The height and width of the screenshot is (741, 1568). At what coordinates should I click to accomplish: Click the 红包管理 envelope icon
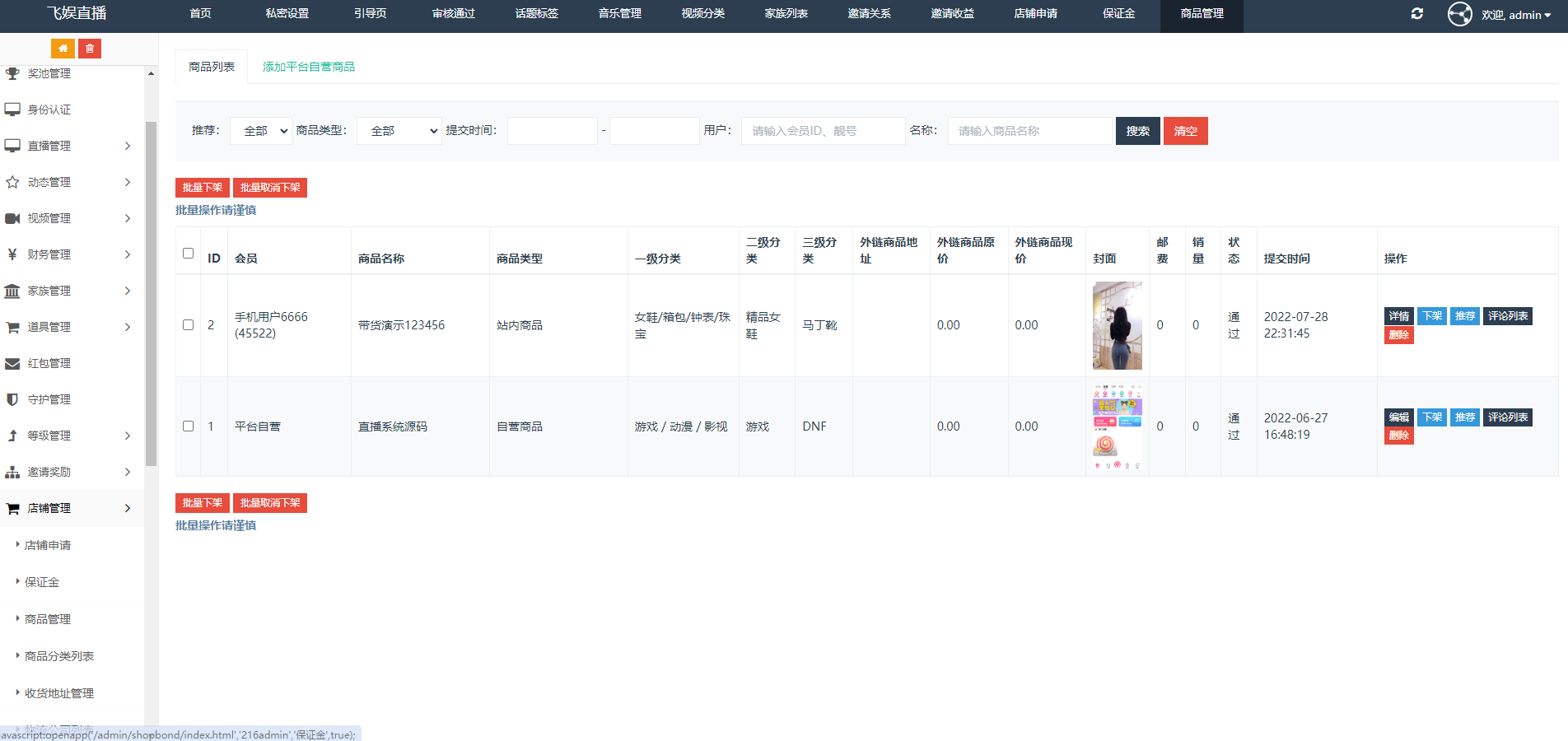tap(12, 363)
